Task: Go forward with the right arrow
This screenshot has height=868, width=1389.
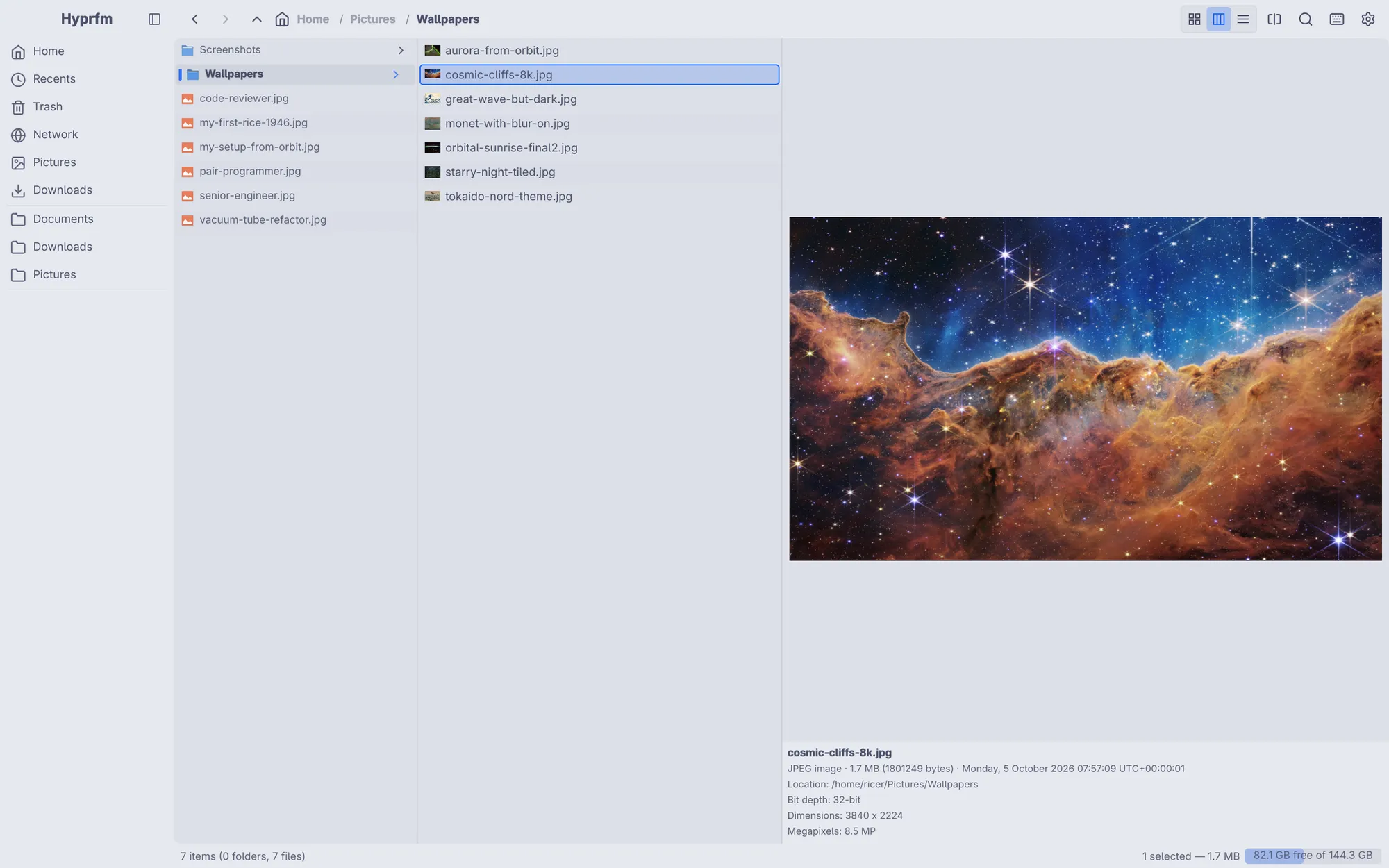Action: (x=225, y=19)
